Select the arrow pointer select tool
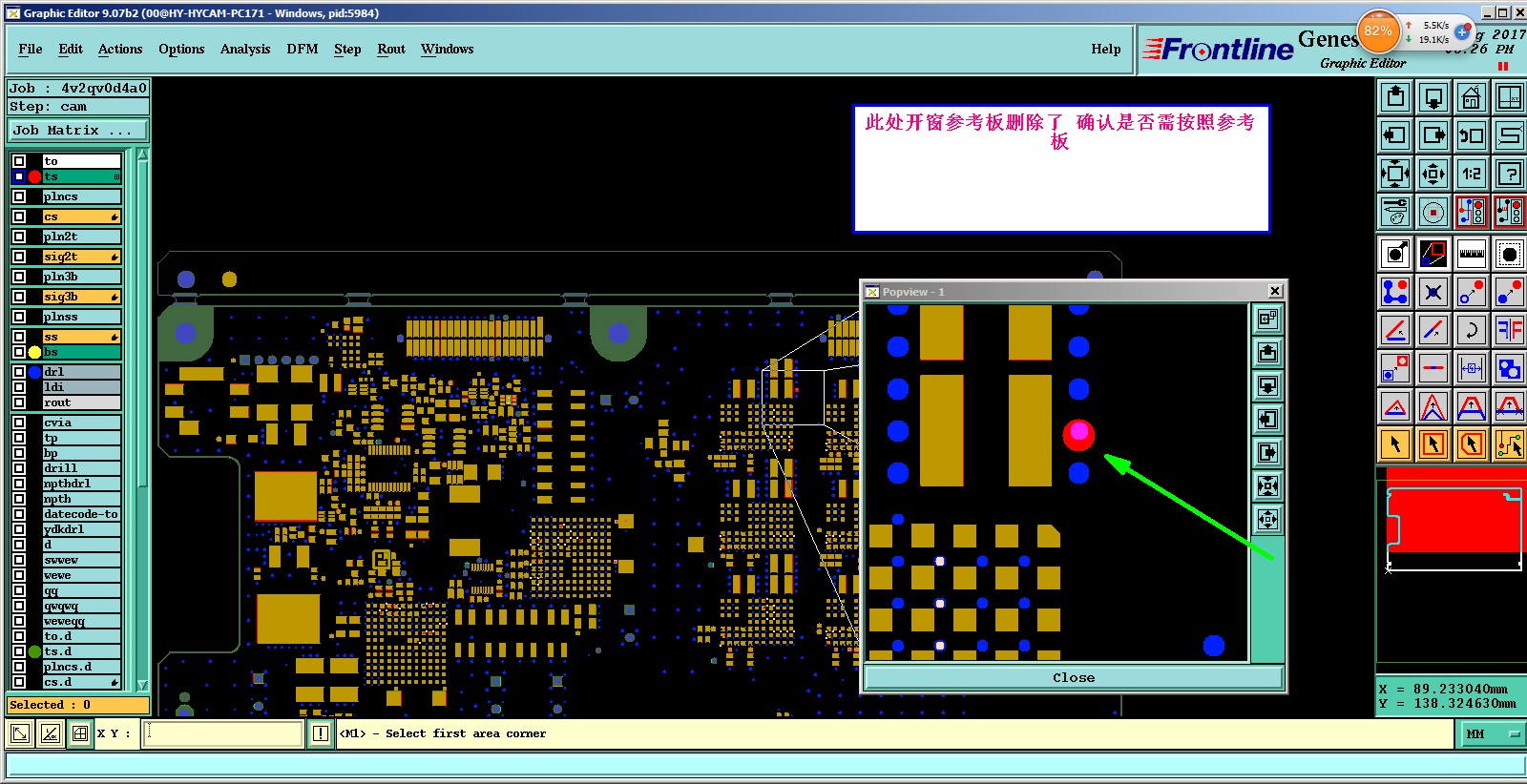Viewport: 1527px width, 784px height. [x=1395, y=444]
